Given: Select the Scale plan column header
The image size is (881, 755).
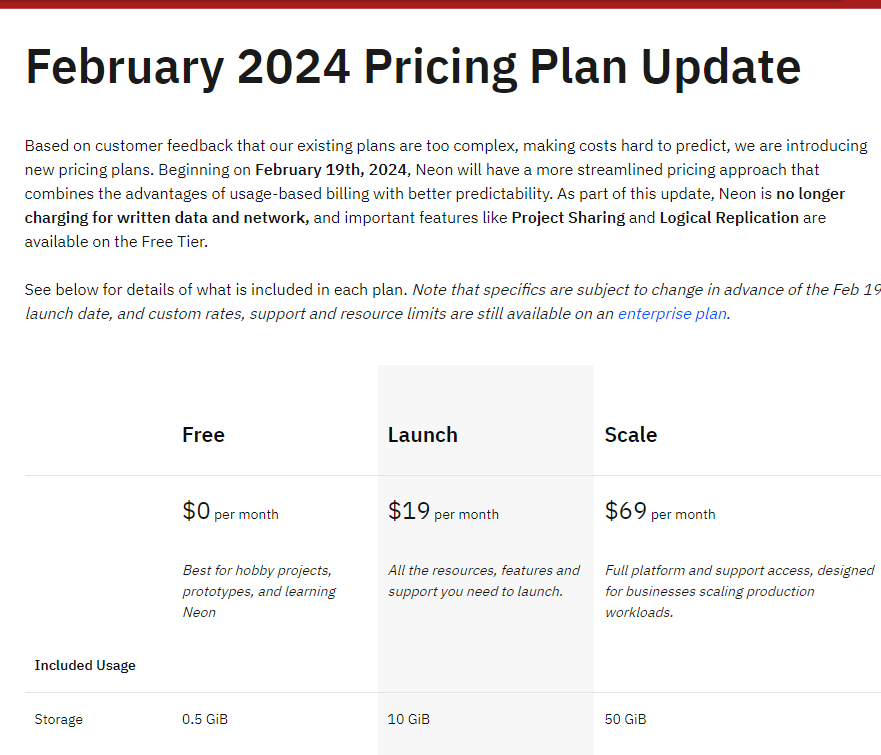Looking at the screenshot, I should [631, 435].
